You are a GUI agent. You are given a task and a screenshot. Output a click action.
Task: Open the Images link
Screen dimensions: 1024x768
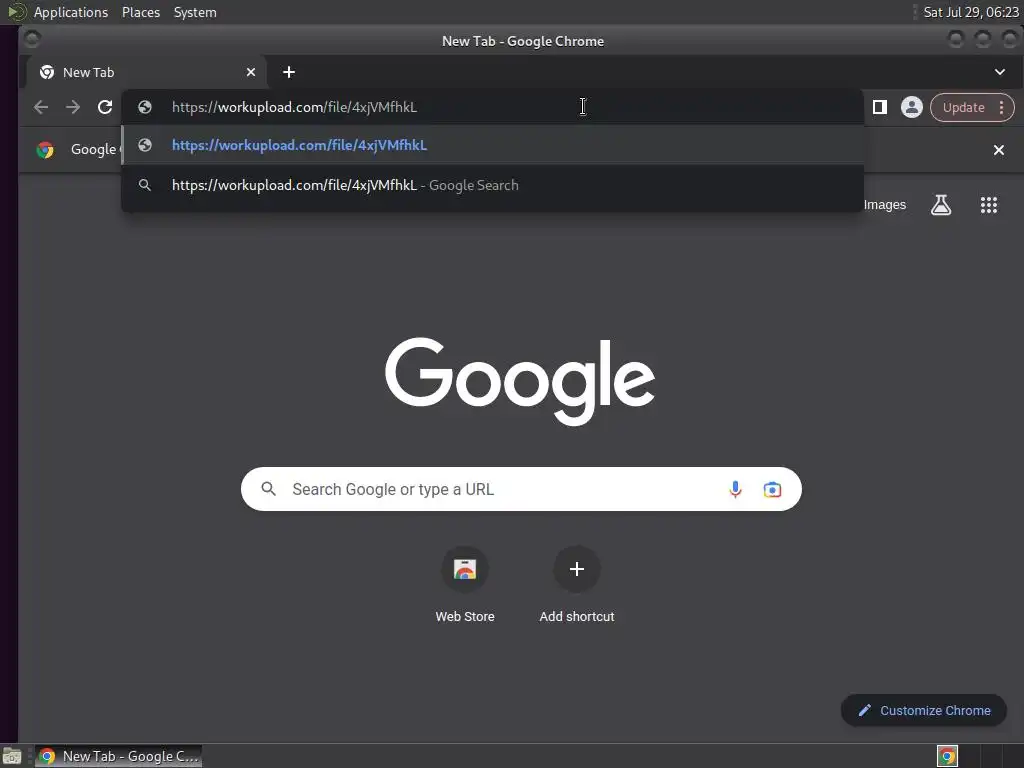tap(885, 205)
